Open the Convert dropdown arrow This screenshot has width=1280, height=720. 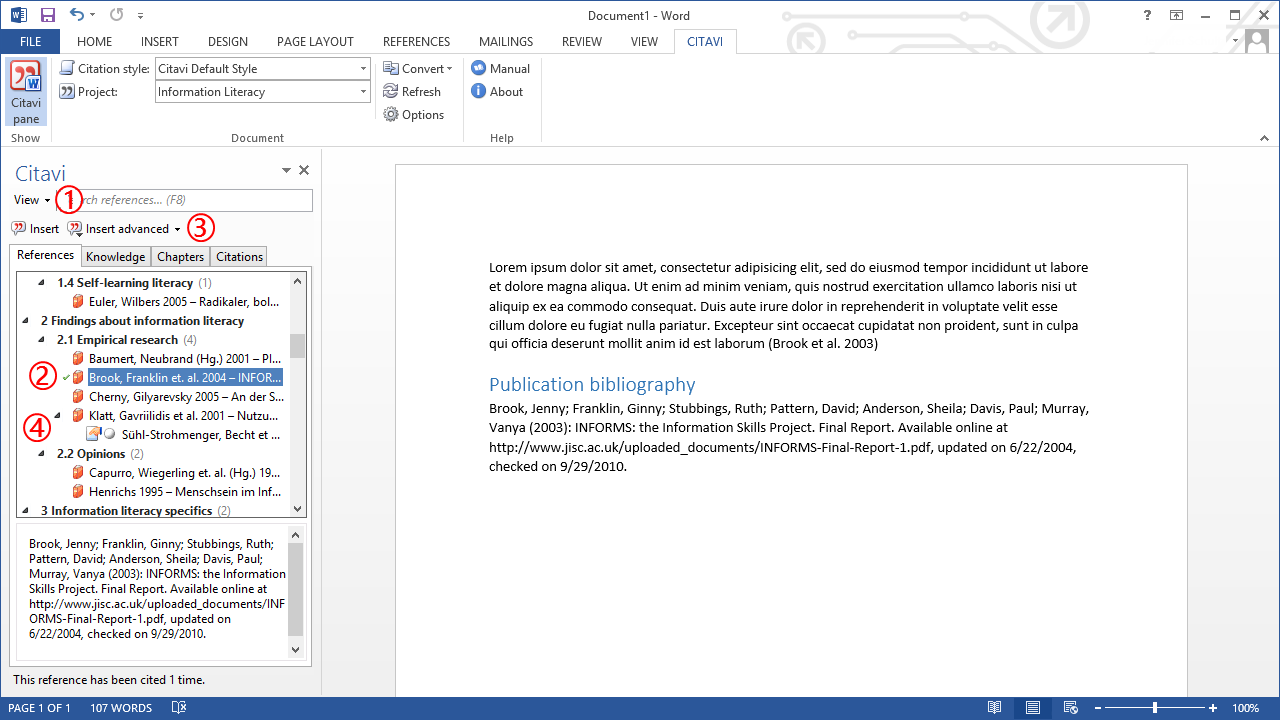[x=450, y=69]
